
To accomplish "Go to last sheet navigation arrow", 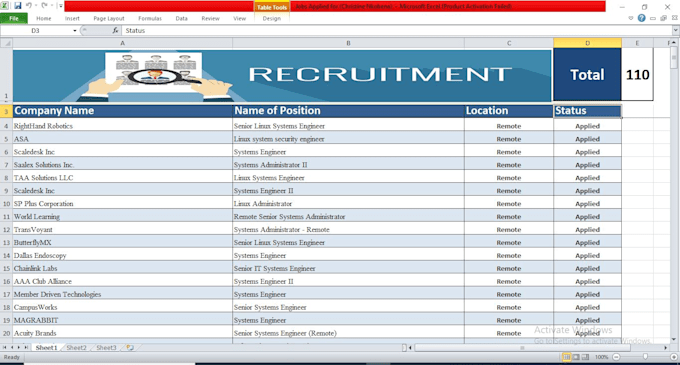I will (x=26, y=348).
